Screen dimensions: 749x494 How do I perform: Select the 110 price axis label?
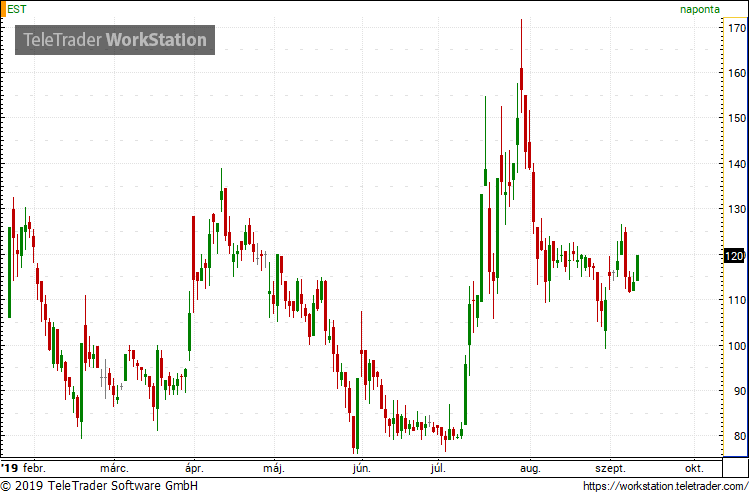point(738,300)
